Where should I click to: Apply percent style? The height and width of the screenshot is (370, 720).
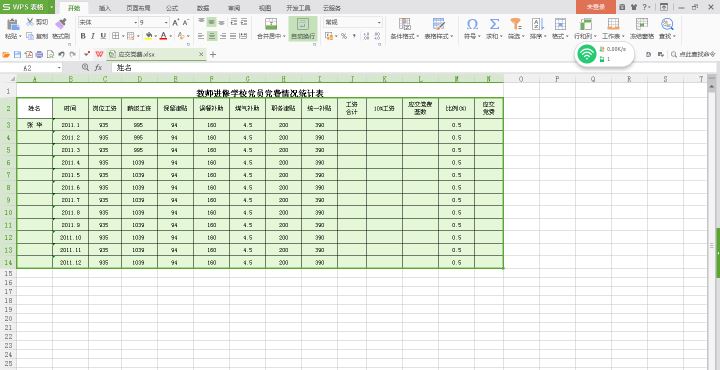tap(343, 36)
